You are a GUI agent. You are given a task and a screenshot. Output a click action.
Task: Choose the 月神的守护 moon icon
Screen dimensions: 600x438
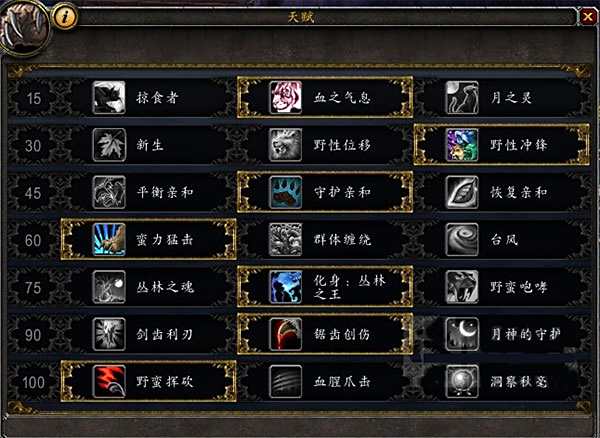tap(462, 334)
